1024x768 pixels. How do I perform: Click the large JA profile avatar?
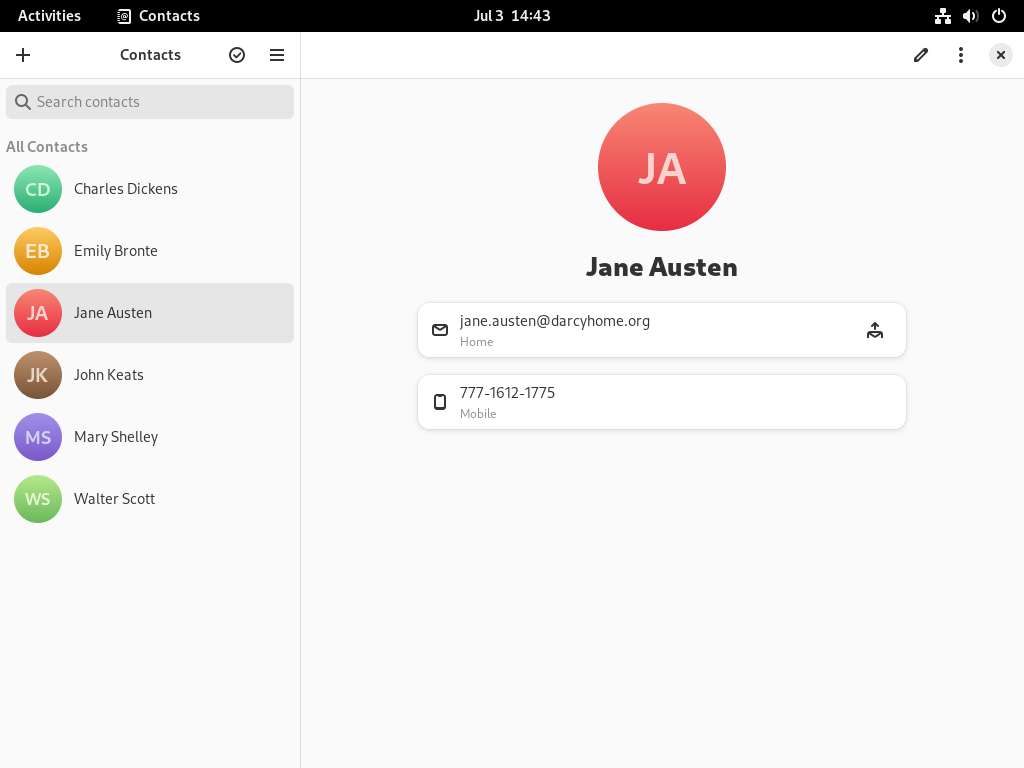pos(662,167)
